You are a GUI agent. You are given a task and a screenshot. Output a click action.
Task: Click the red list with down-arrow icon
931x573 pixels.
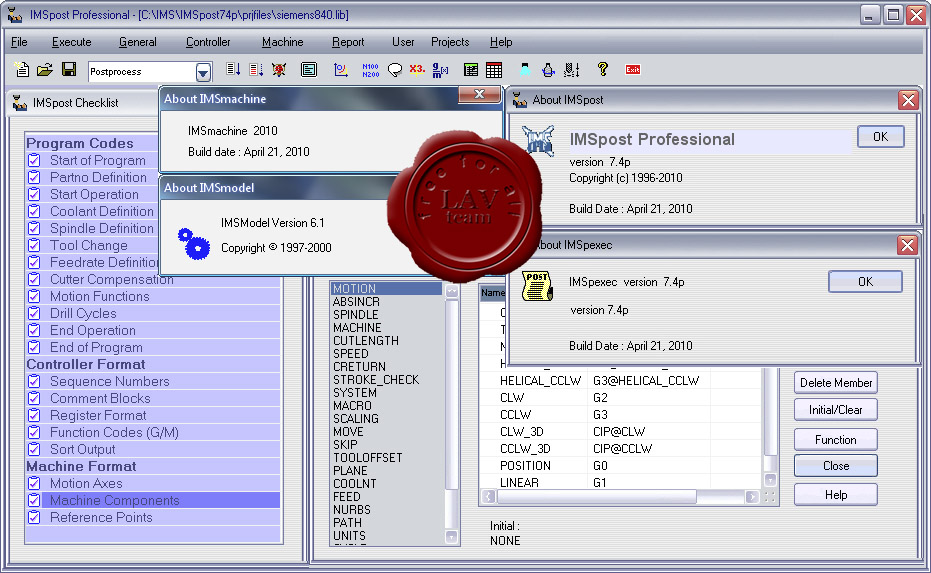tap(256, 70)
